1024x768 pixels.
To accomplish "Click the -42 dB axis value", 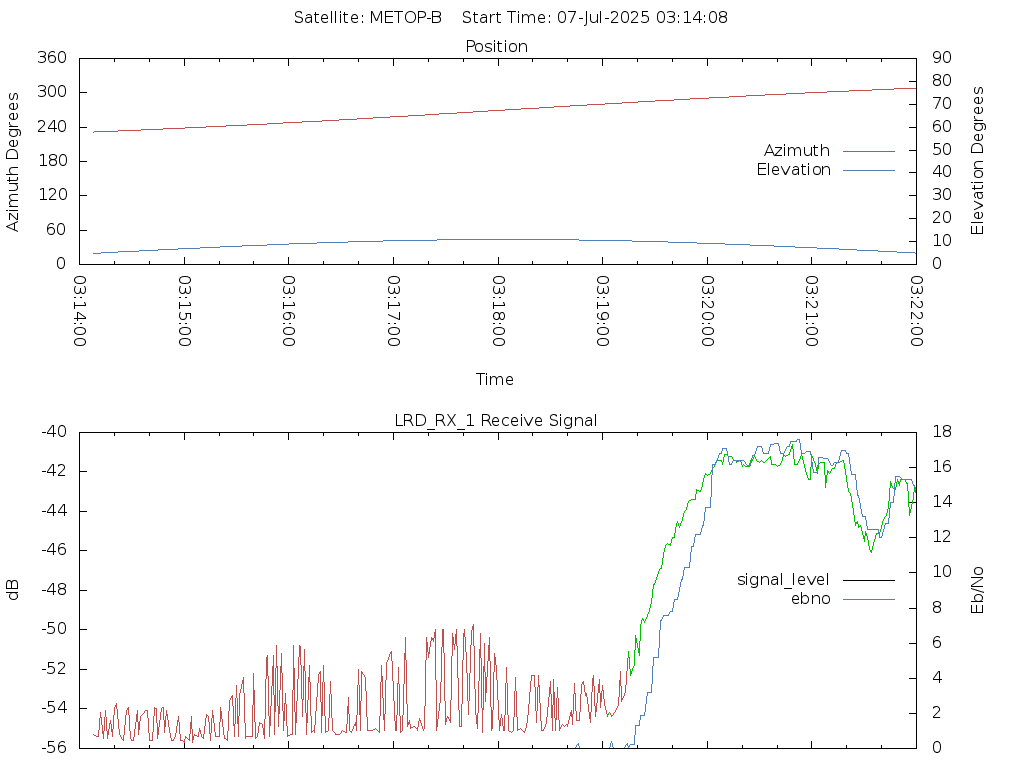I will 54,471.
